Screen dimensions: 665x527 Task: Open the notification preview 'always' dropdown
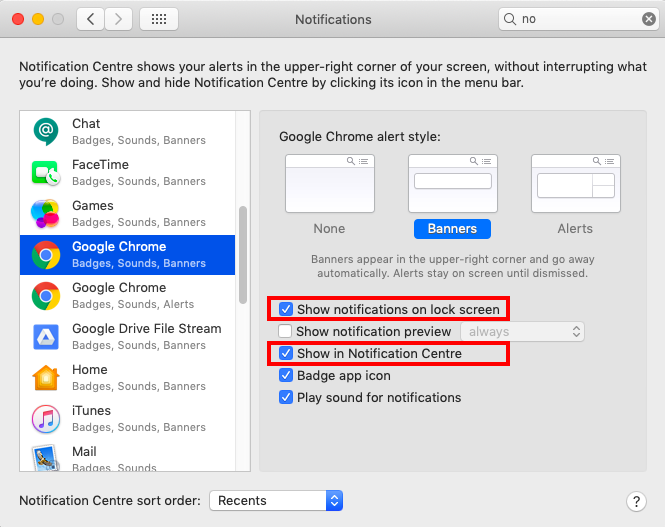coord(522,332)
